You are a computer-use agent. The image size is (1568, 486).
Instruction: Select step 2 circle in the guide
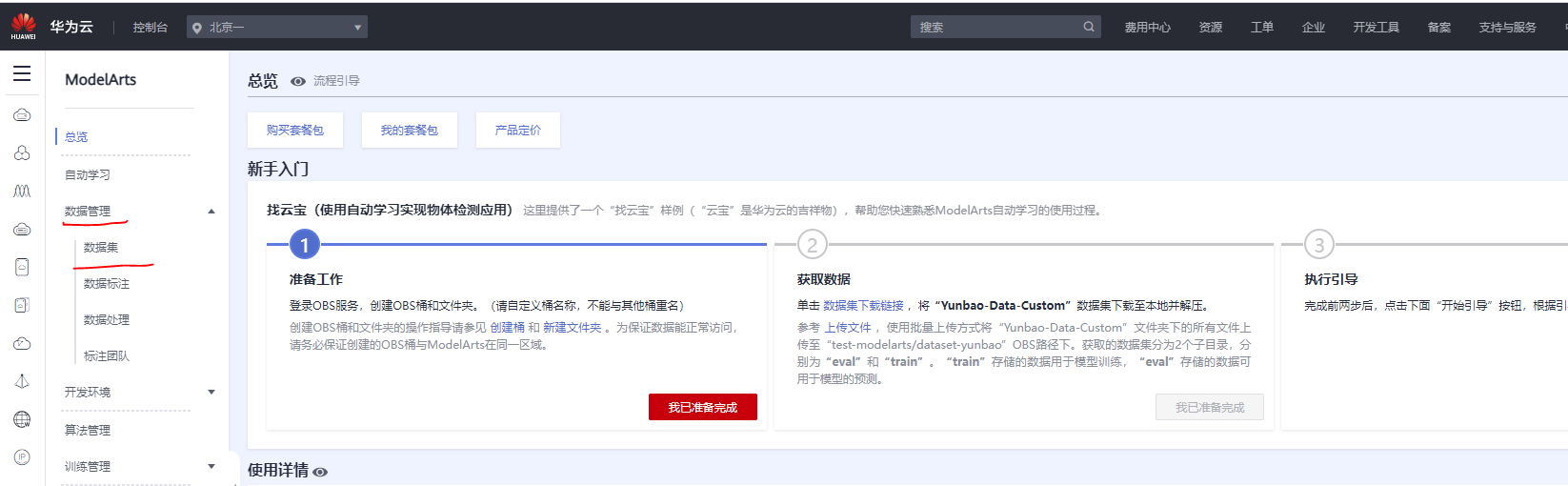pyautogui.click(x=813, y=245)
